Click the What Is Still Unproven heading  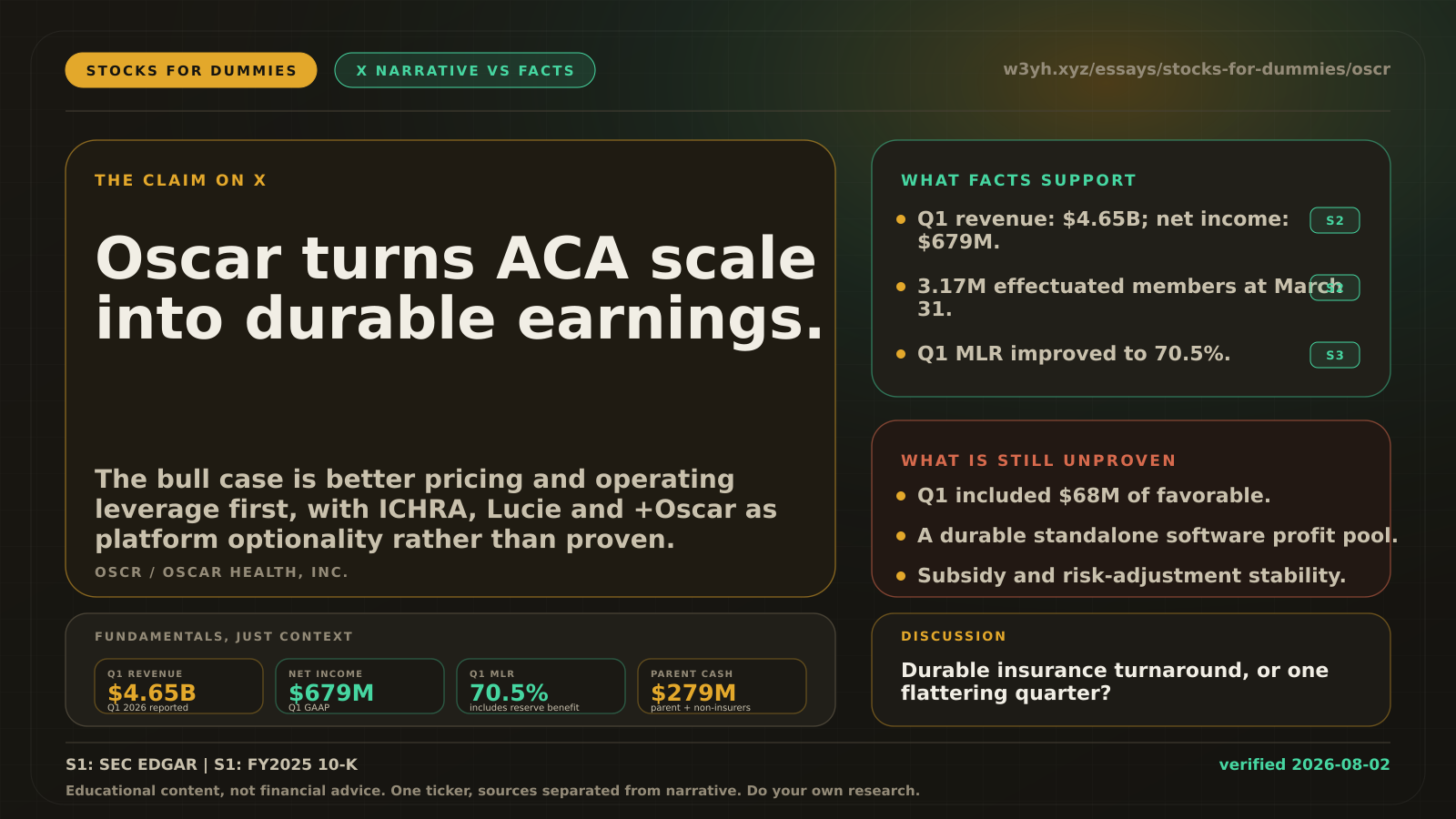[x=1038, y=460]
